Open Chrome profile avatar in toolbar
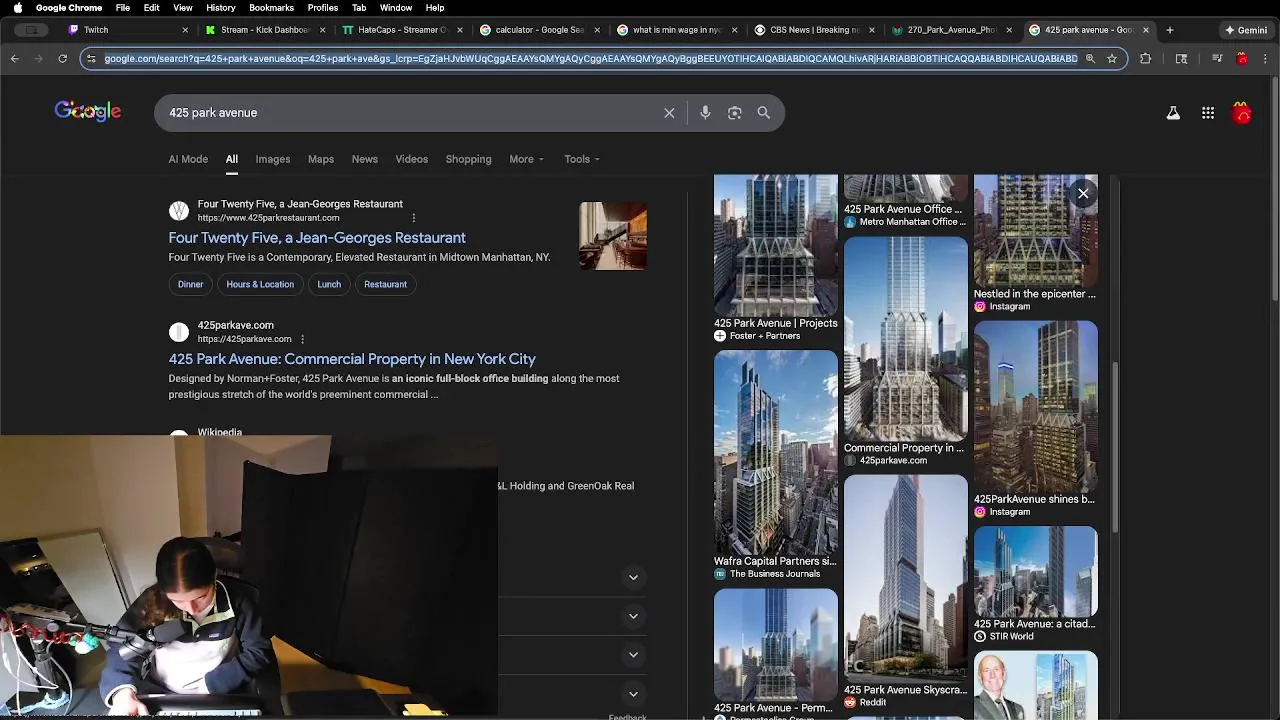Viewport: 1280px width, 720px height. (1242, 59)
